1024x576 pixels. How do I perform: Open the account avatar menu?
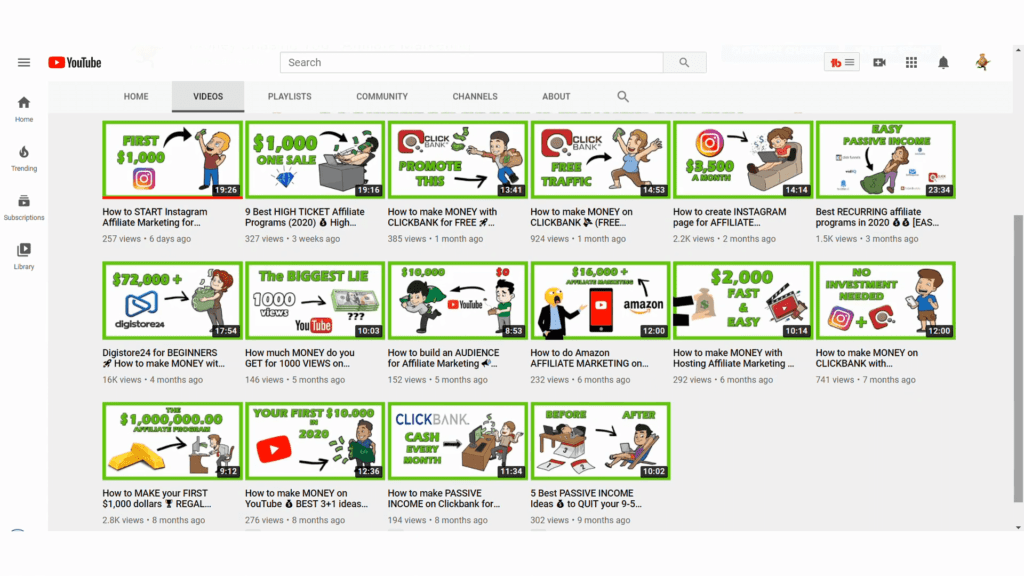(x=982, y=63)
